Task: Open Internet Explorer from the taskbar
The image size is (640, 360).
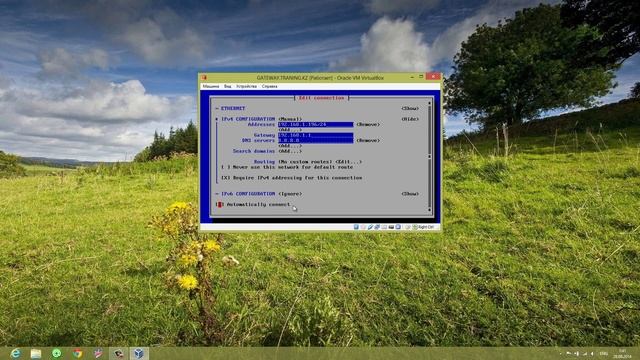Action: pos(16,353)
